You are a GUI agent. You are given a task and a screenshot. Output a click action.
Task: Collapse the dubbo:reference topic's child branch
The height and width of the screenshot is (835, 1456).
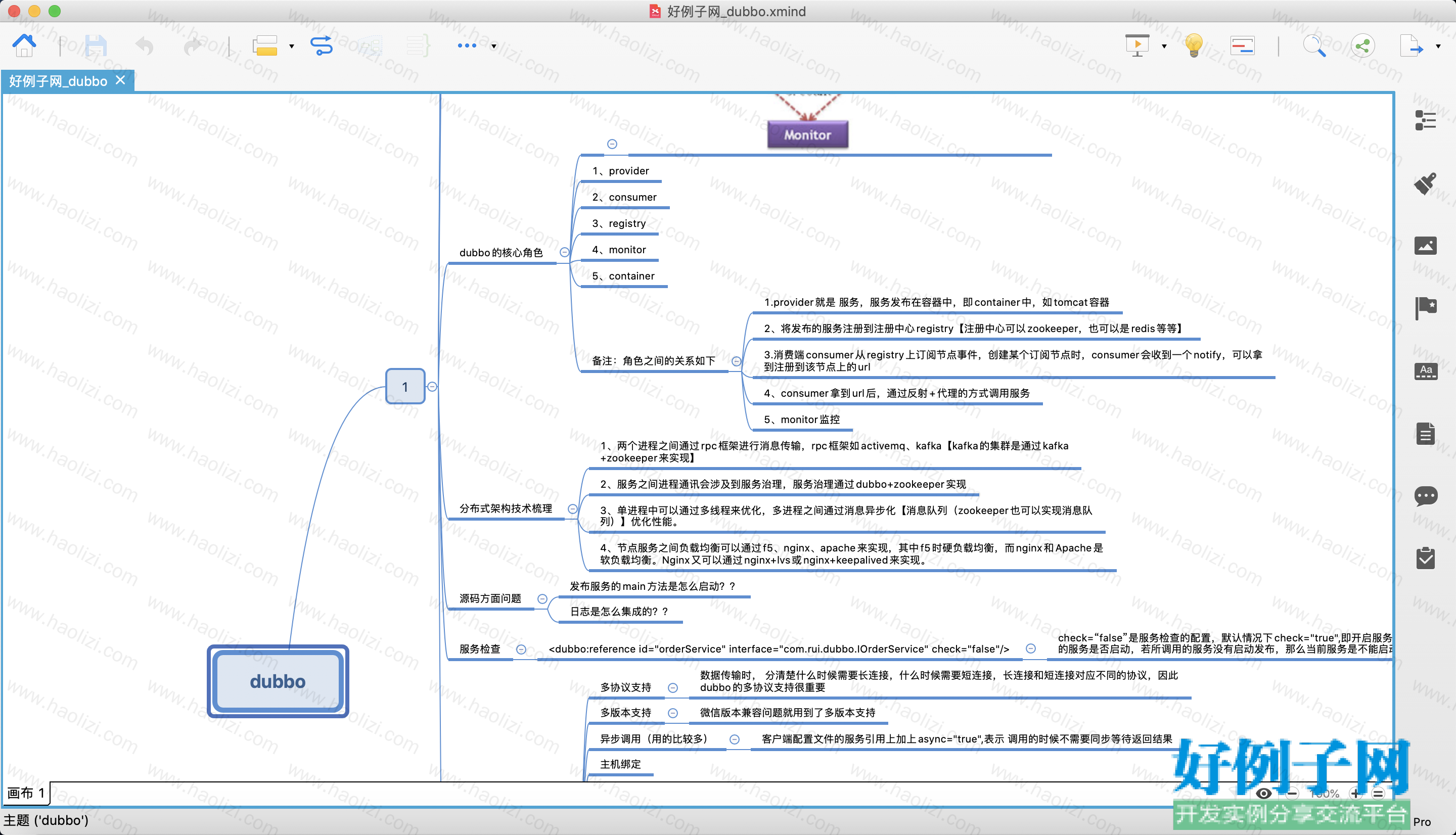pos(1030,648)
